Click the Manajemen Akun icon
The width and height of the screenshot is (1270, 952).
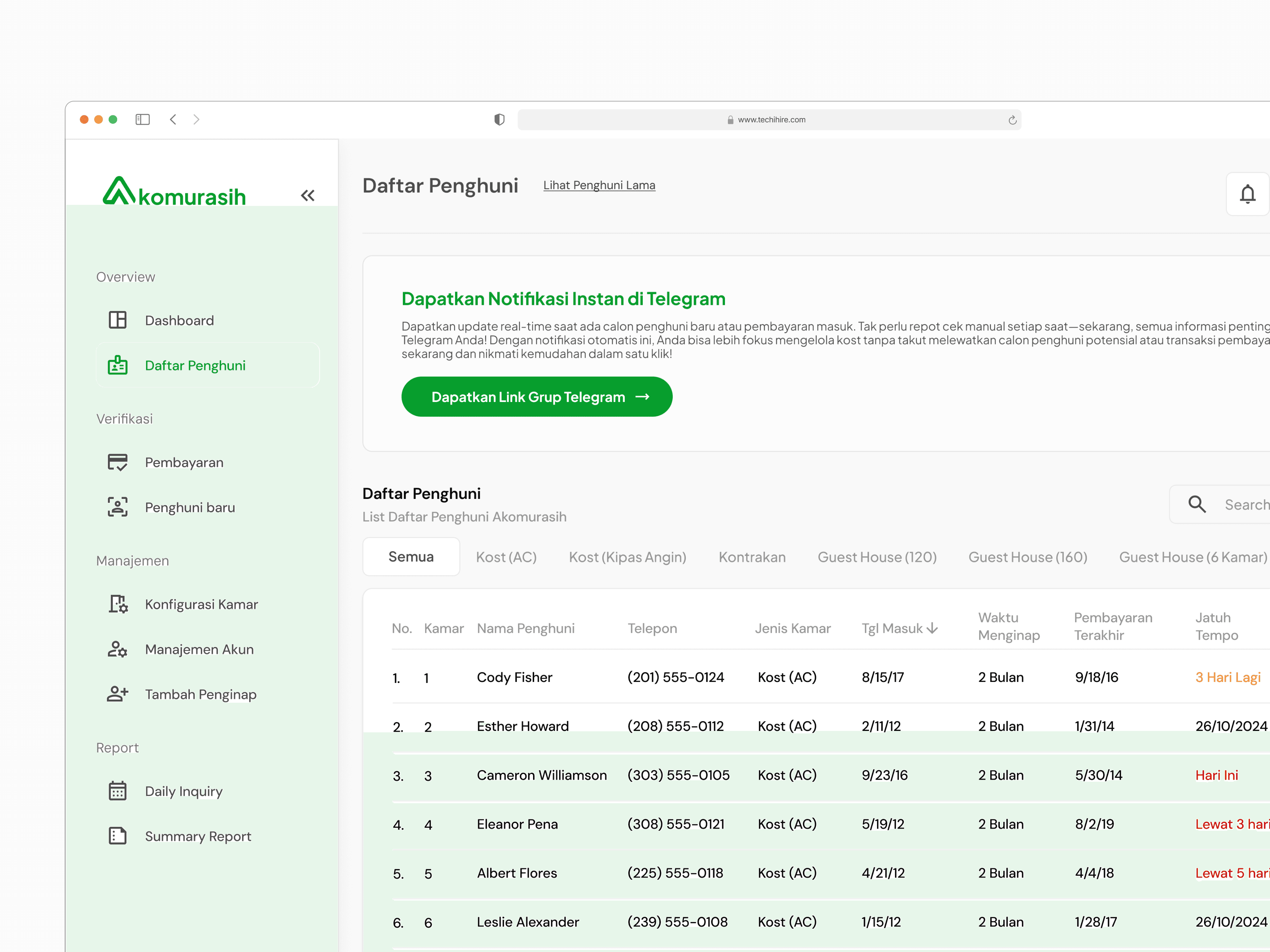pyautogui.click(x=118, y=649)
